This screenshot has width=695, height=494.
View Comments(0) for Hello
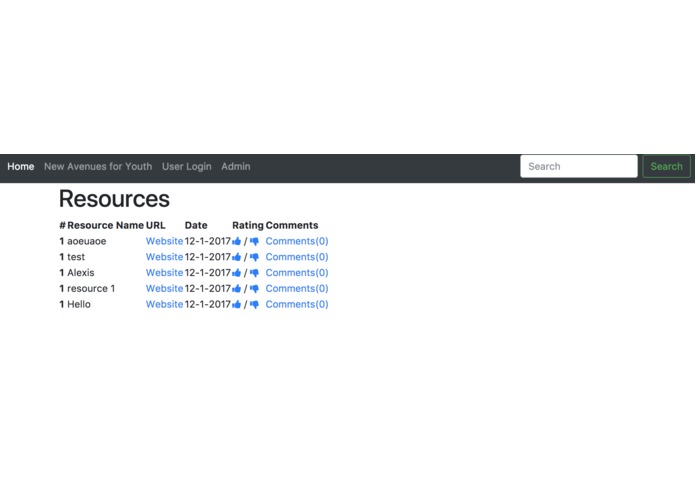(297, 304)
